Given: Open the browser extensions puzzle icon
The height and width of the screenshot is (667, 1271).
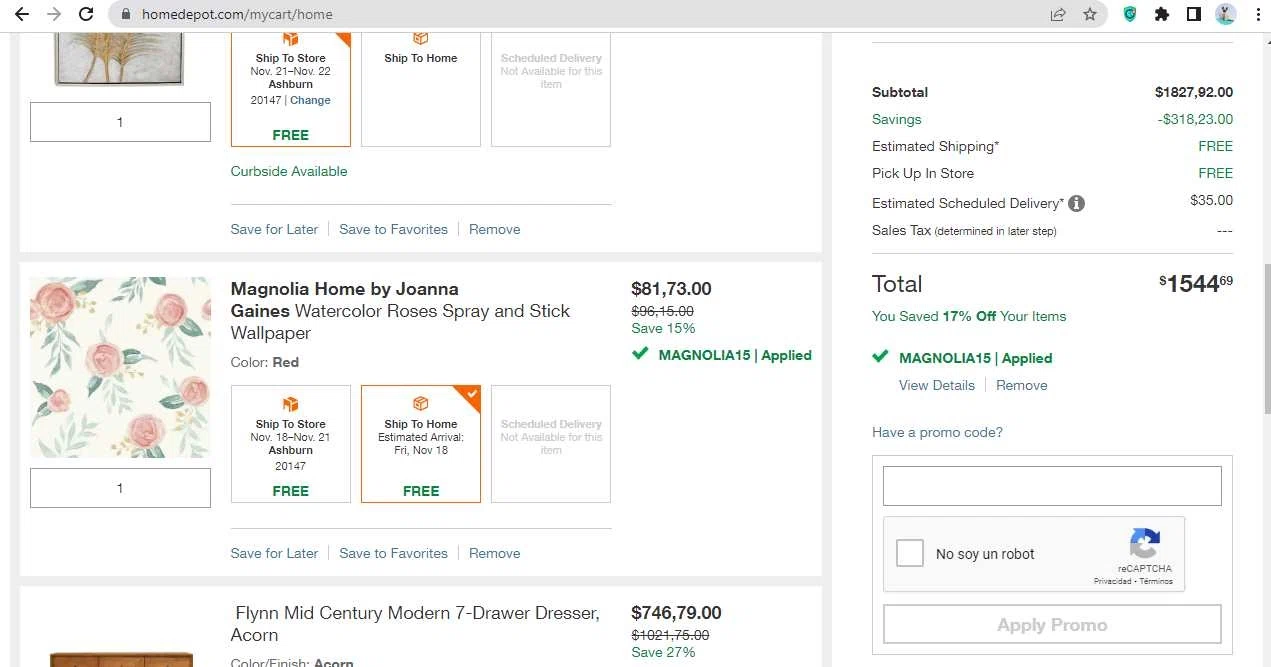Looking at the screenshot, I should point(1161,14).
